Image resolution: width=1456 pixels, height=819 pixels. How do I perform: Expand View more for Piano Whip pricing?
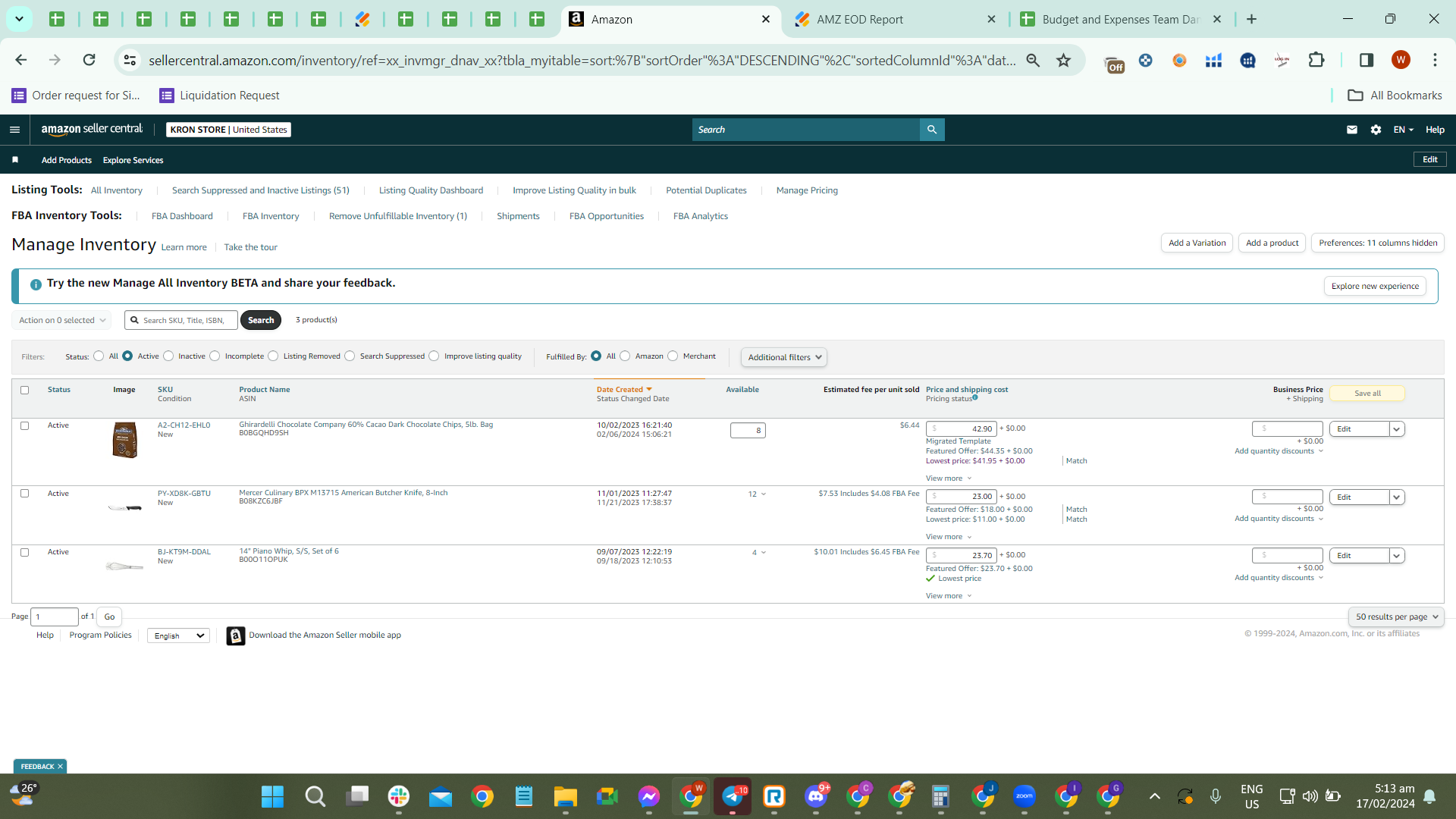pos(949,596)
